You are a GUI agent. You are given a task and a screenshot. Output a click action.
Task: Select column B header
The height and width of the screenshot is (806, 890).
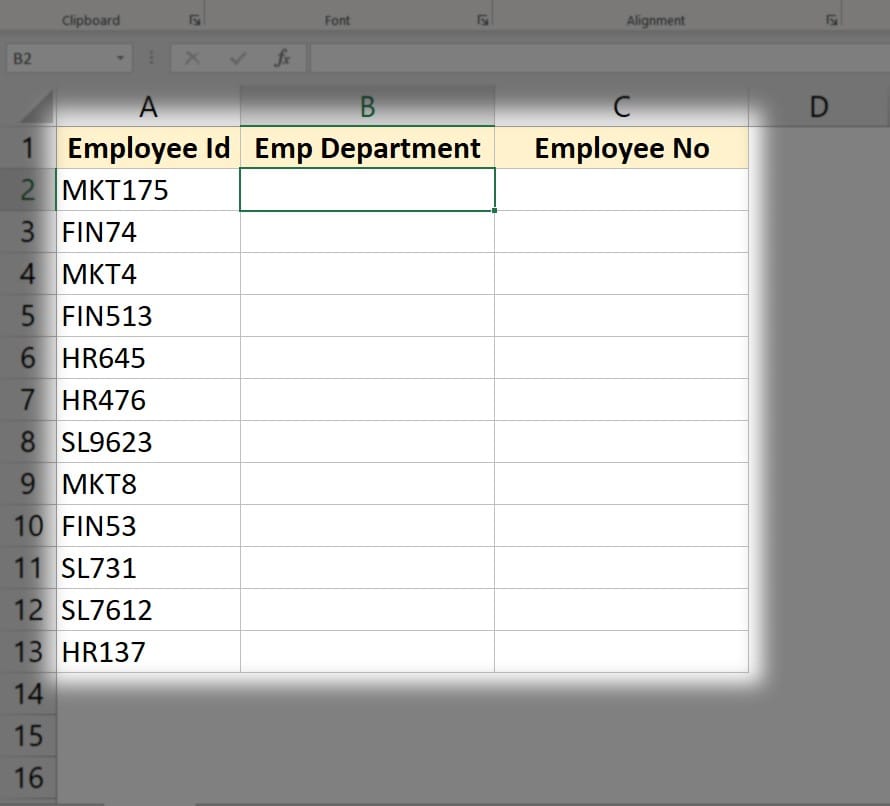point(367,107)
